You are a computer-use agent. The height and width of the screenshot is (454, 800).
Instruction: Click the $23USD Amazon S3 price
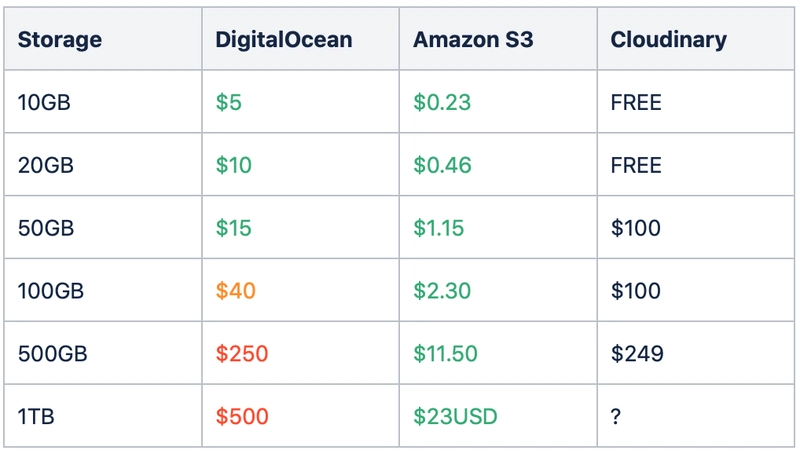point(454,416)
